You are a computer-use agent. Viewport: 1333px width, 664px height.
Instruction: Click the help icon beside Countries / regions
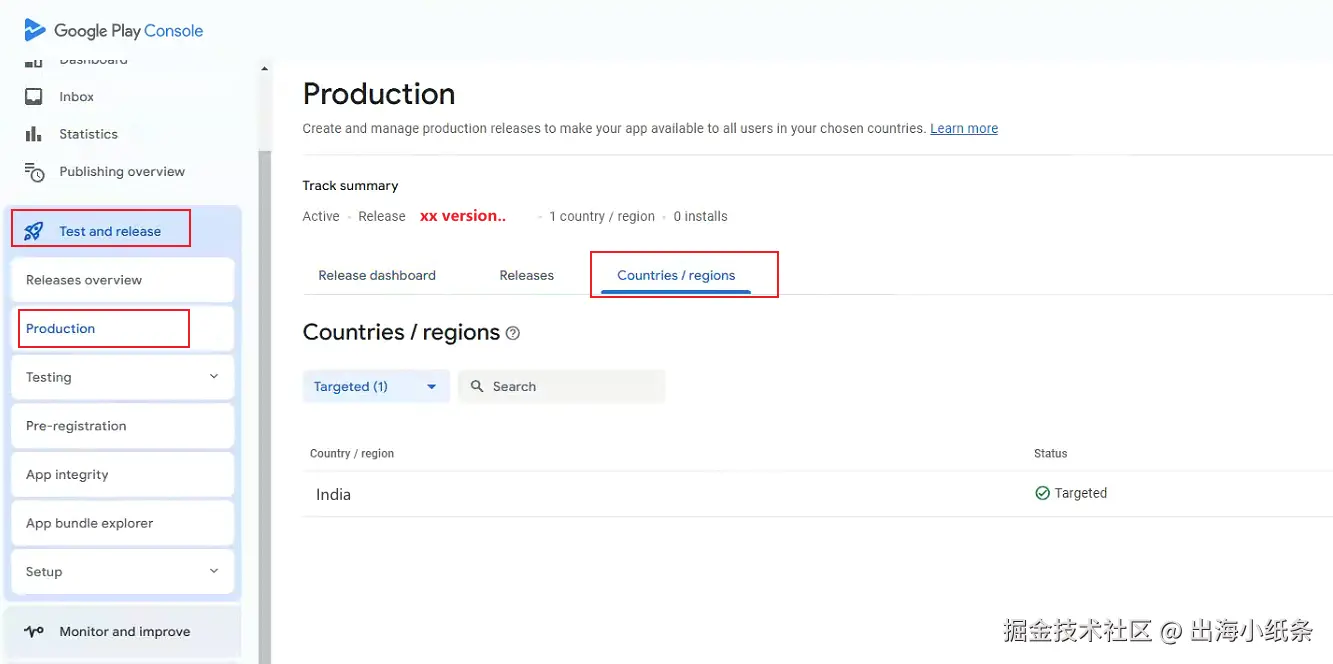pos(513,333)
